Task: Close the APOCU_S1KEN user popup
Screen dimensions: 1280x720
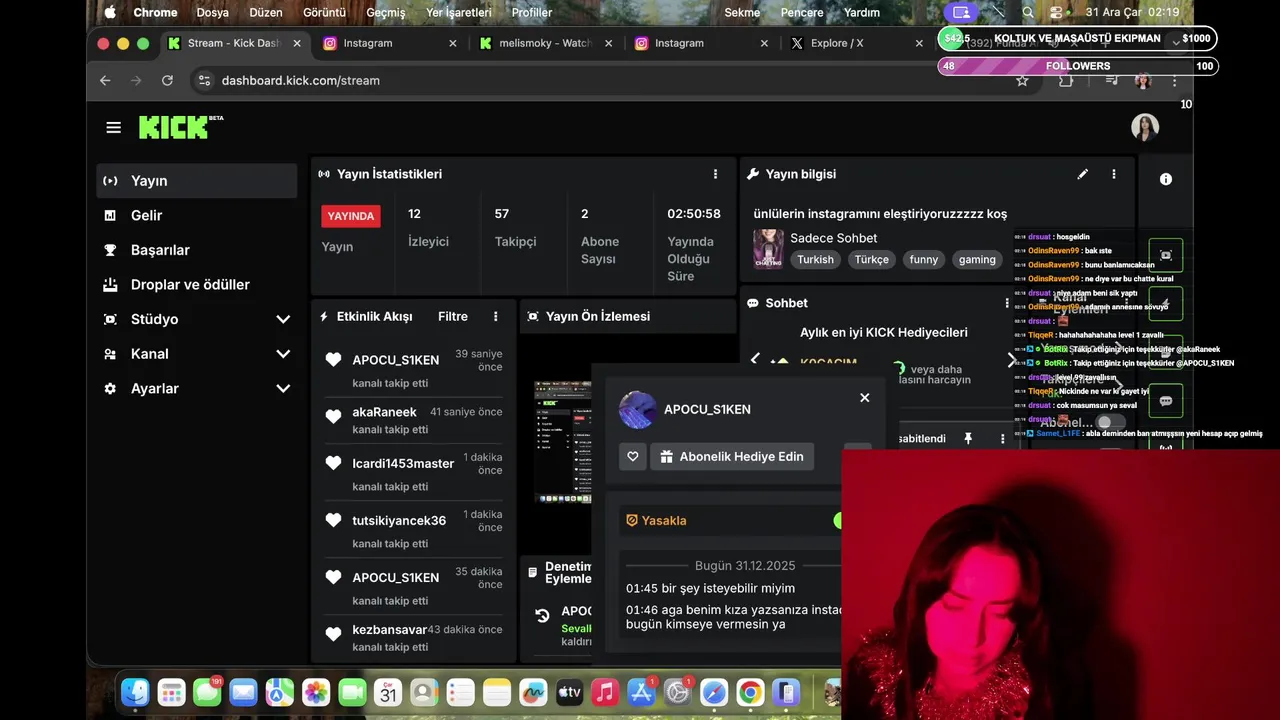Action: (864, 397)
